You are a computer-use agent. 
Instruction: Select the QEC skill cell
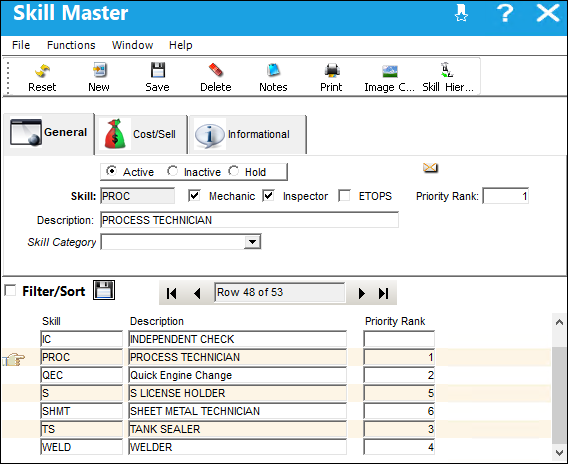[x=82, y=375]
